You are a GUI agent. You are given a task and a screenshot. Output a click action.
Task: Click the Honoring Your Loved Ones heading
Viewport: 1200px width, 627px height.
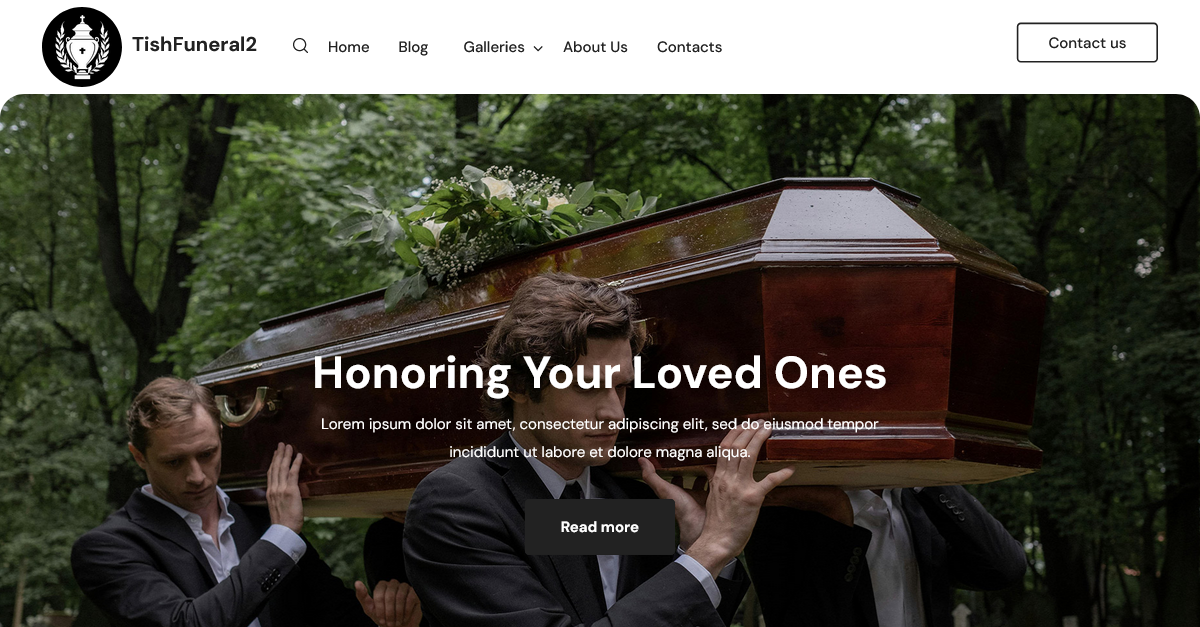click(x=600, y=373)
